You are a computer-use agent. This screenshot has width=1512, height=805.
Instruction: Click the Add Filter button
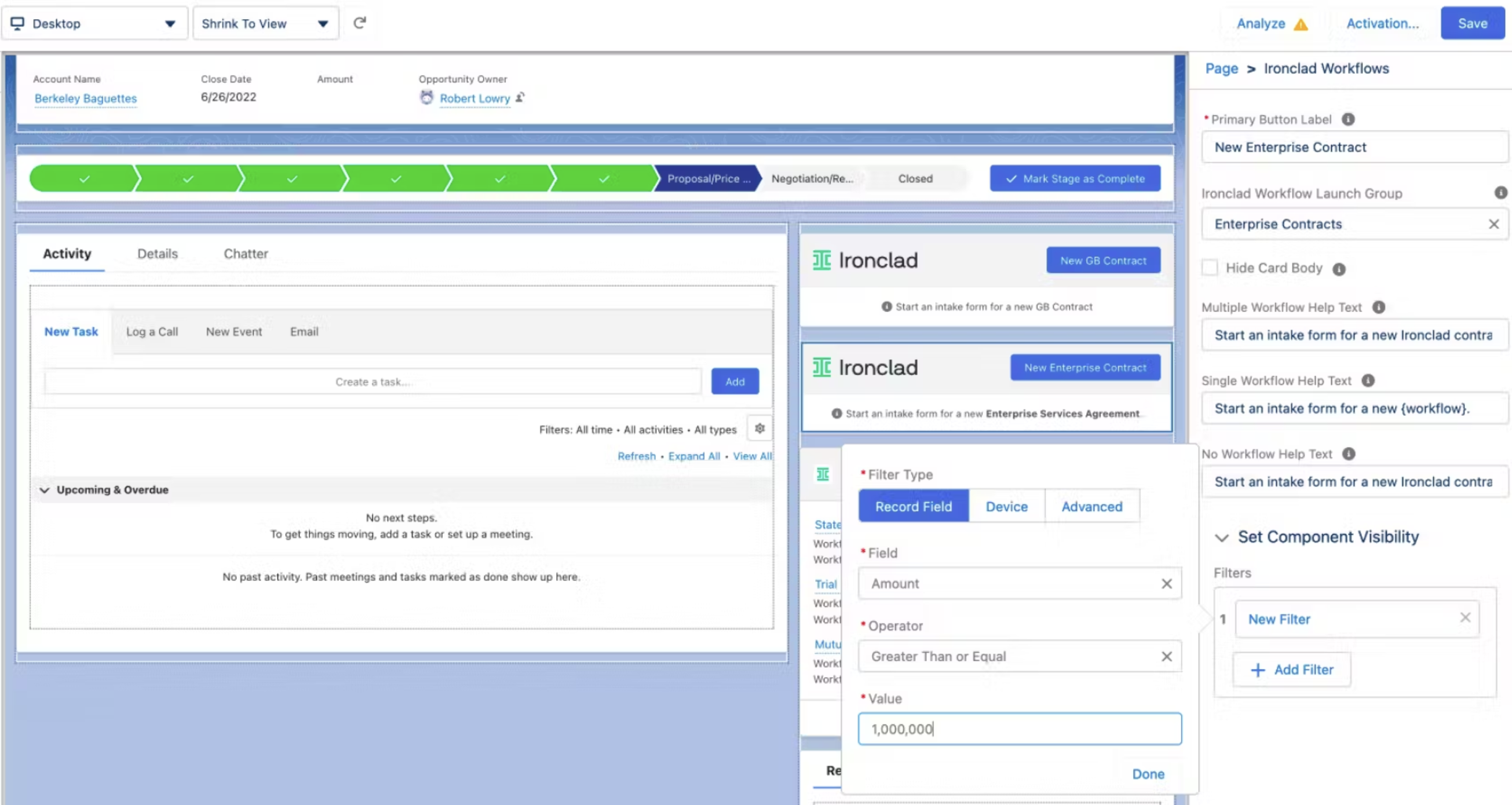coord(1291,670)
